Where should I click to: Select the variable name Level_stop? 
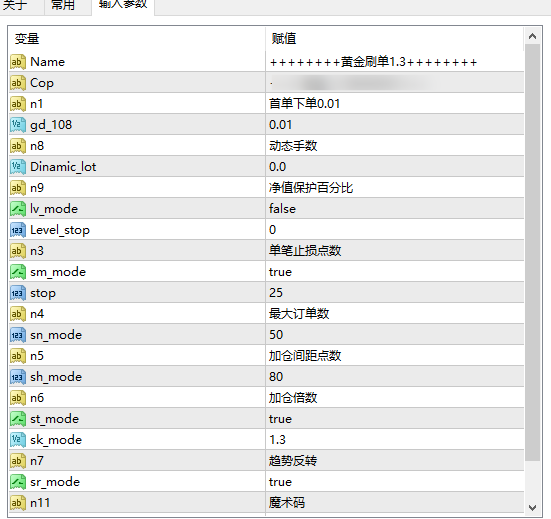[60, 230]
